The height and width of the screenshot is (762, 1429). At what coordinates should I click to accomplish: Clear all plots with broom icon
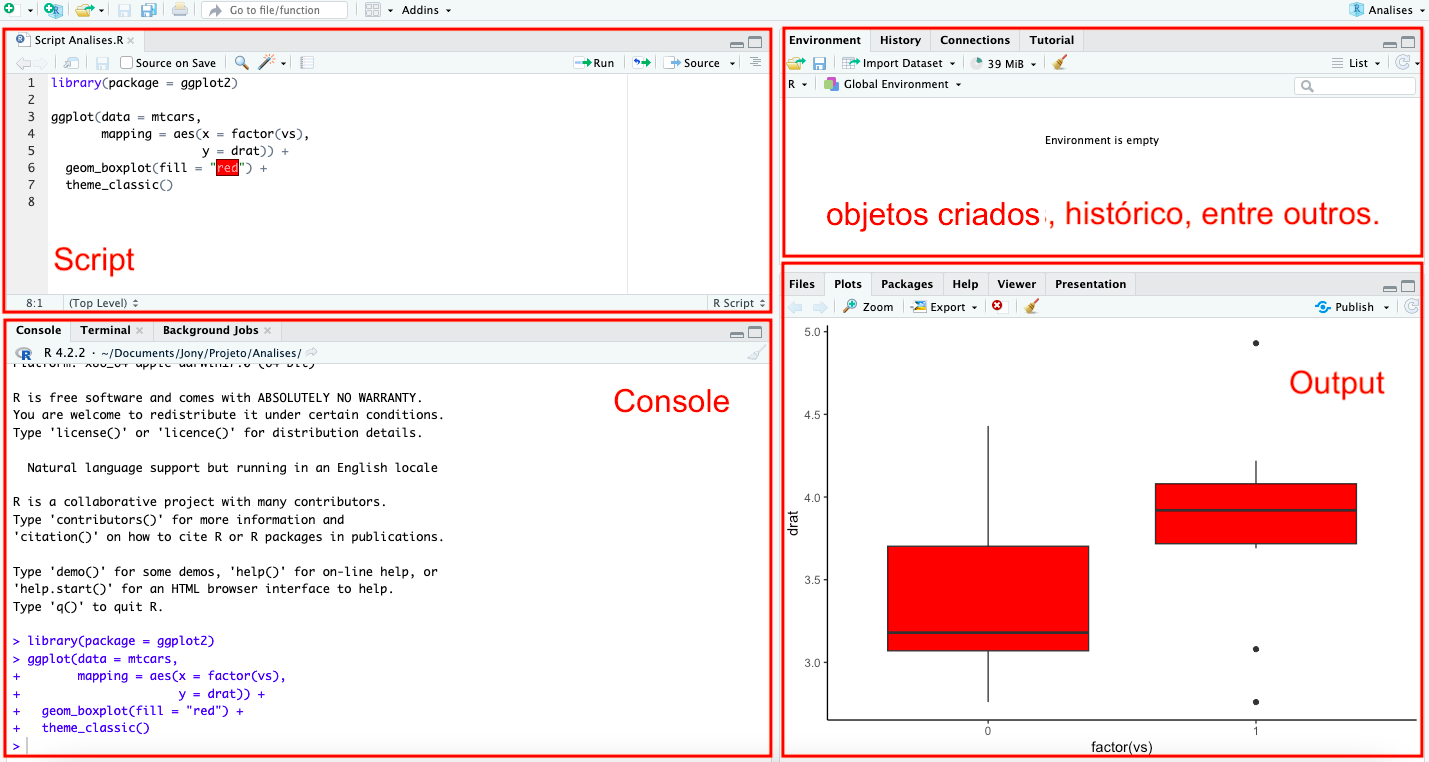(1032, 307)
